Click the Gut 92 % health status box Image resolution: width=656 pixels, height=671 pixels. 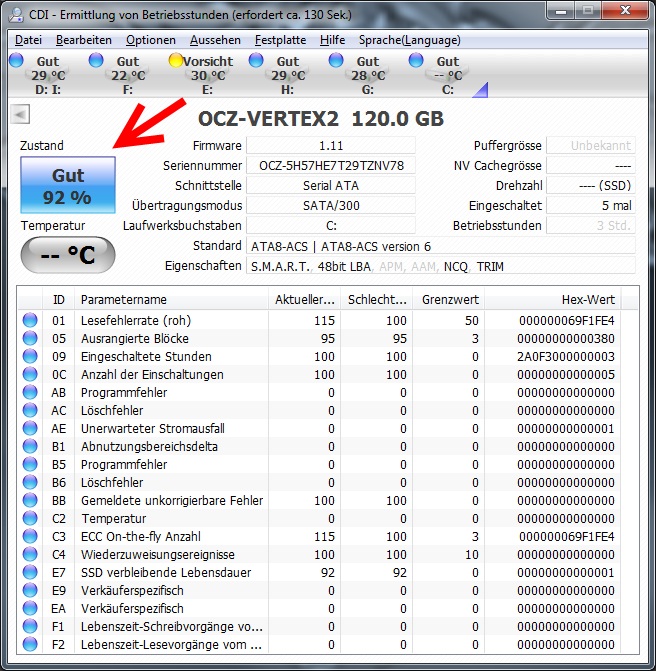[68, 185]
